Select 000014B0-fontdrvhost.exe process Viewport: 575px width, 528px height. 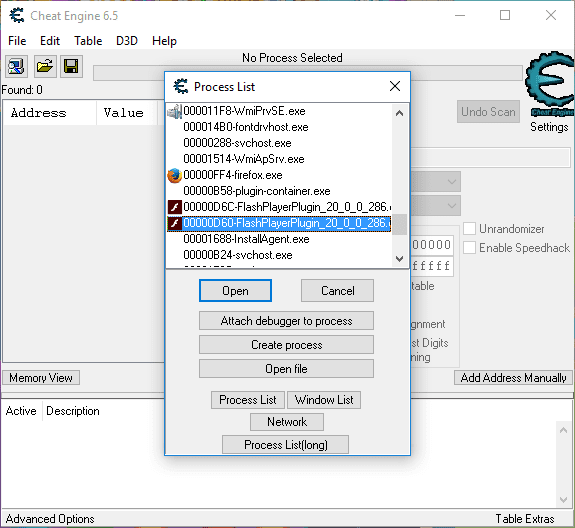pos(246,127)
